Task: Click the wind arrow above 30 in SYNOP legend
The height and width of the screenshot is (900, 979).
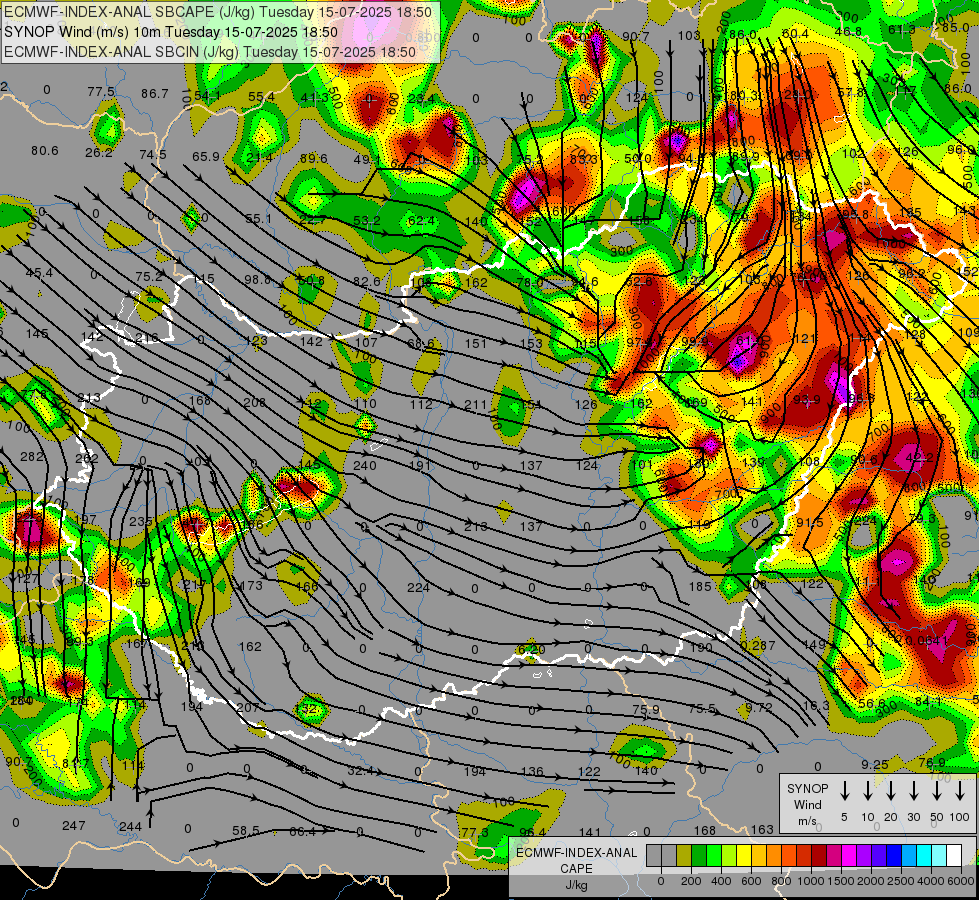Action: click(914, 790)
